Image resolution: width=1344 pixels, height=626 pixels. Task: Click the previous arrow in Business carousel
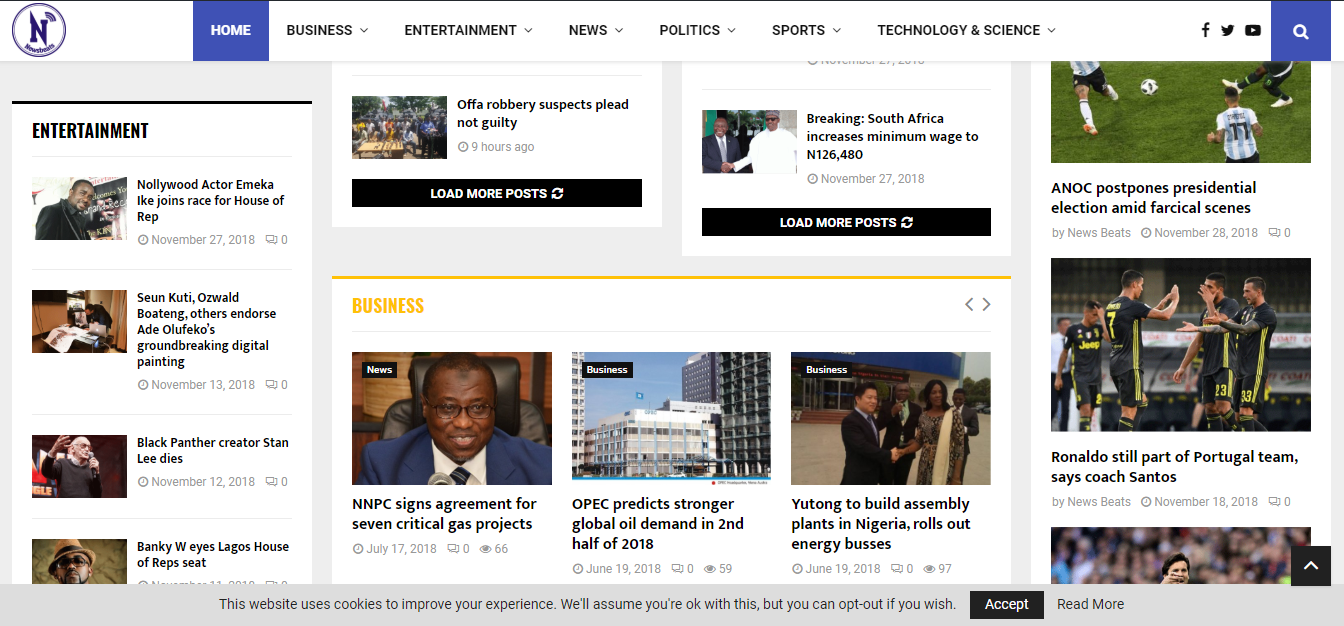coord(968,304)
